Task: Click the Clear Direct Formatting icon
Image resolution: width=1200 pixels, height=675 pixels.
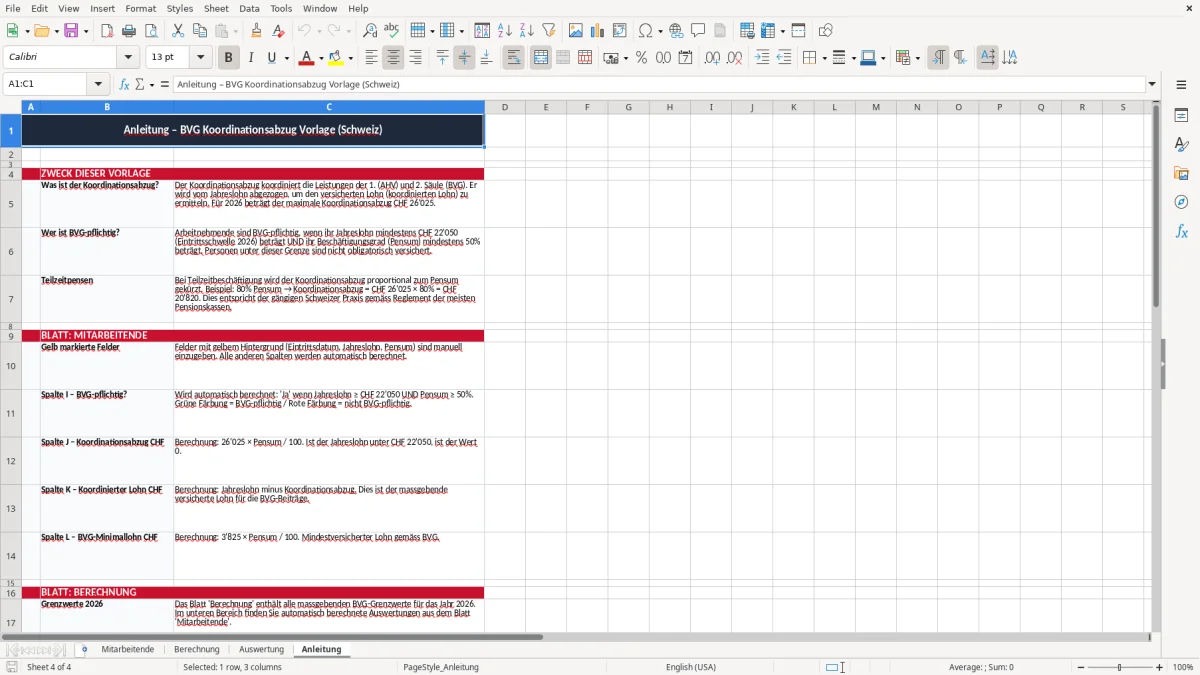Action: pos(279,31)
